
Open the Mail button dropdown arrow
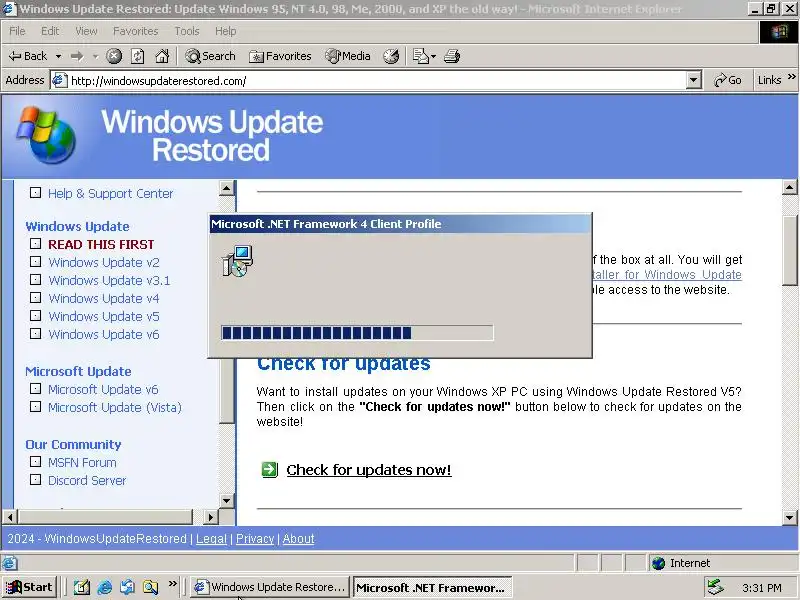point(433,56)
